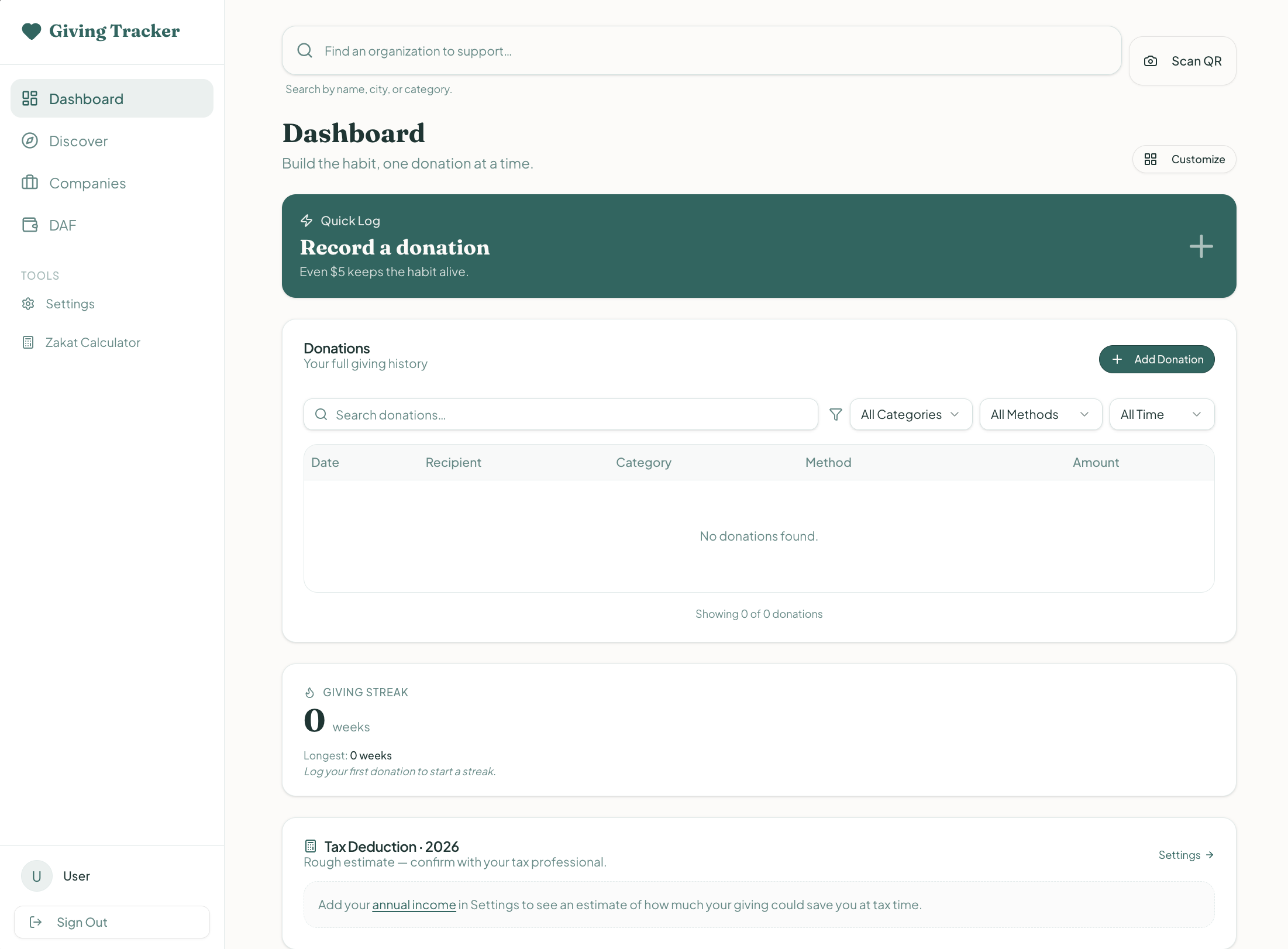Open Discover from the sidebar menu
1288x949 pixels.
(78, 141)
